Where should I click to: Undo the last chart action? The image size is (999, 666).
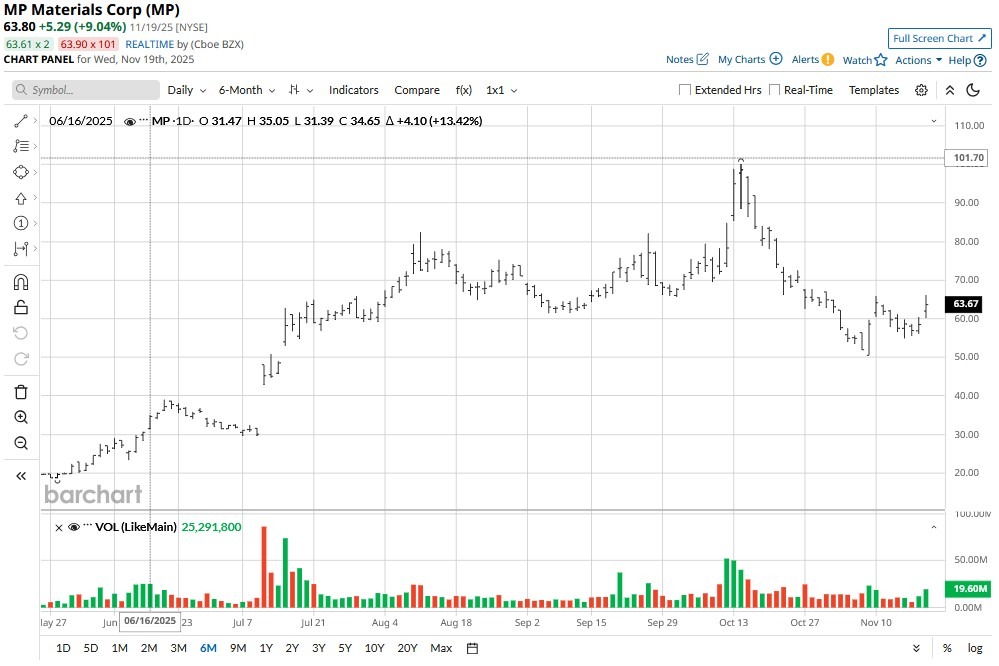click(x=21, y=333)
